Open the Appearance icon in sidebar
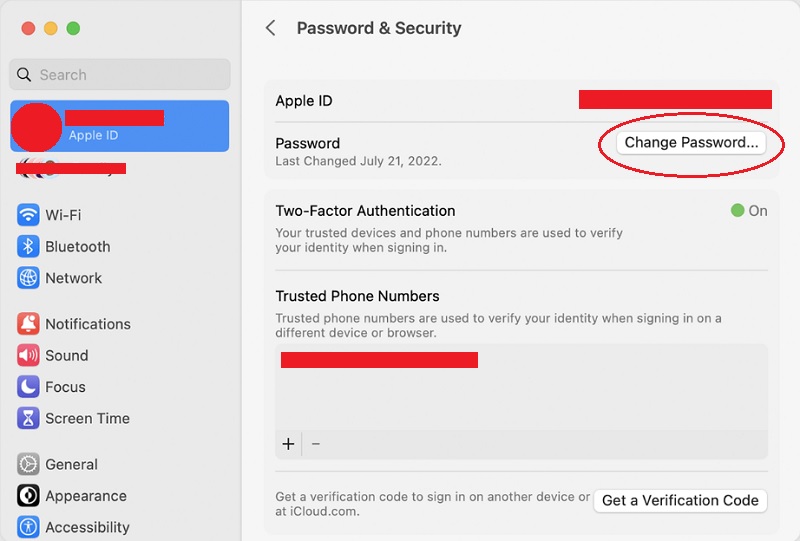Screen dimensions: 800x541 click(x=28, y=496)
